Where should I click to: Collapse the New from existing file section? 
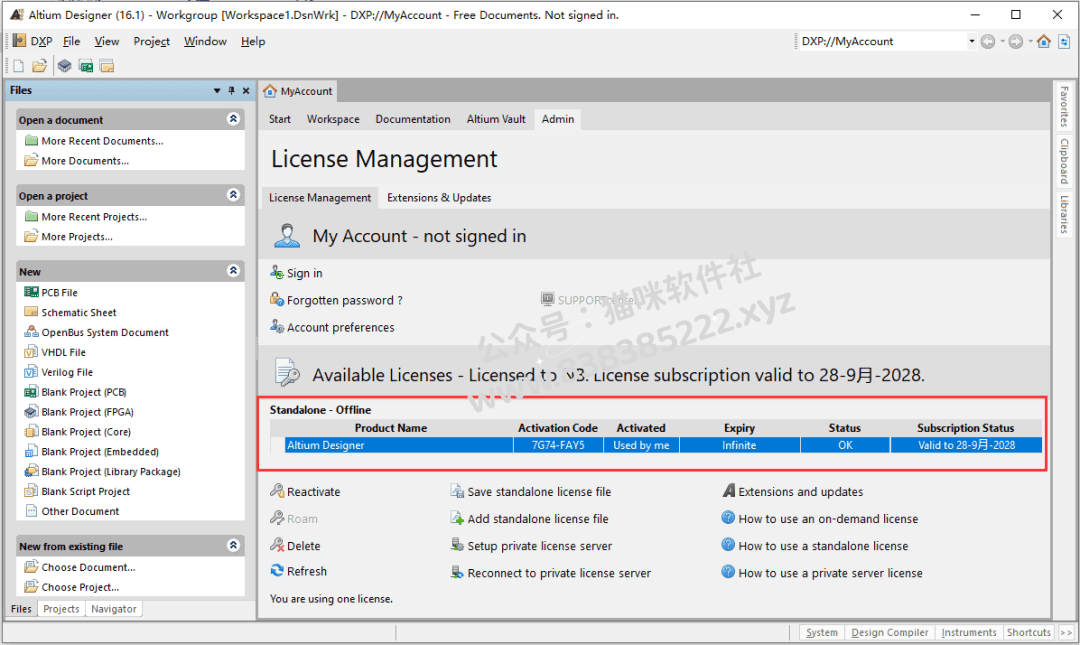pos(233,546)
